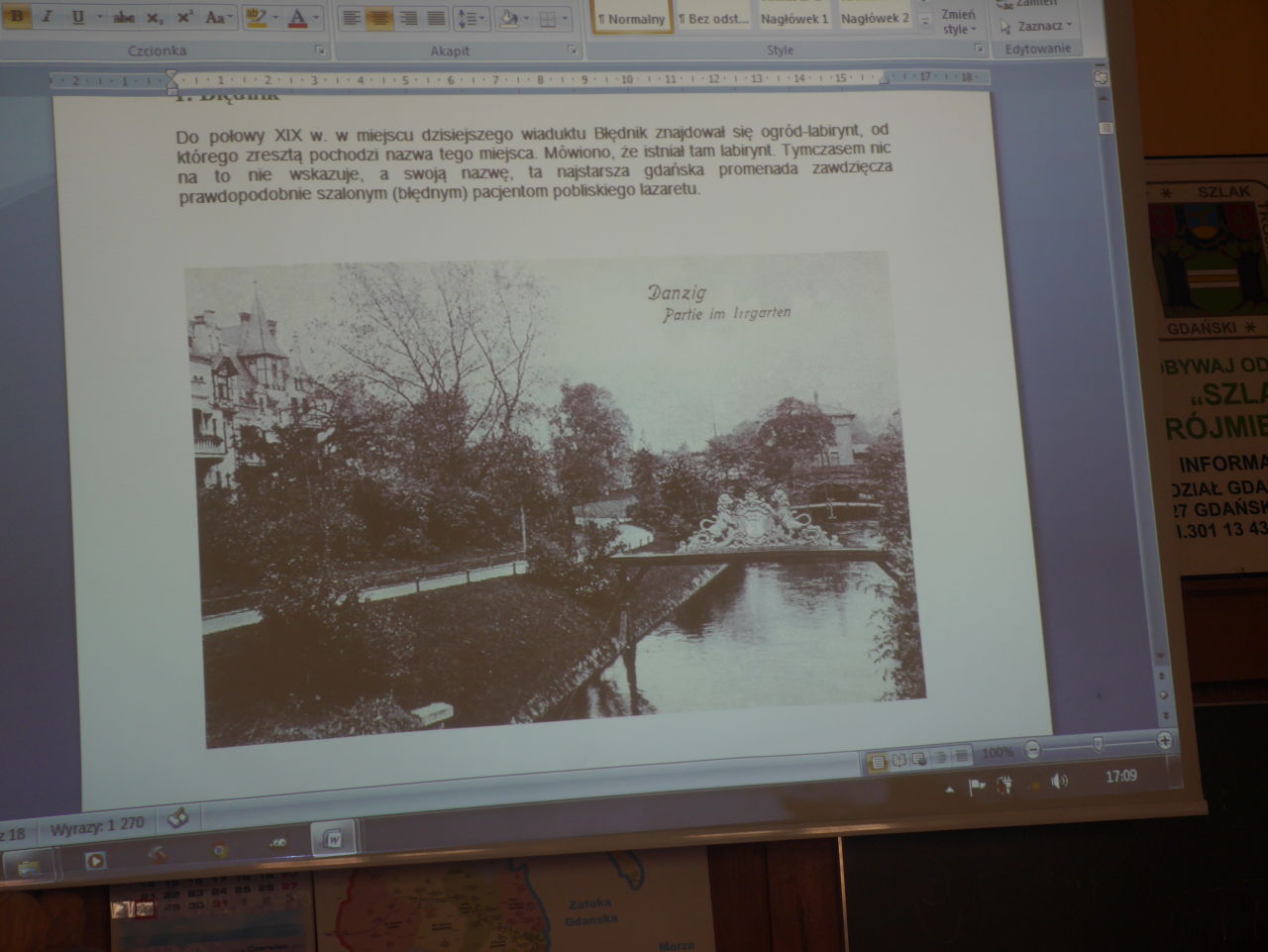Toggle italic text formatting
This screenshot has height=952, width=1268.
[47, 17]
